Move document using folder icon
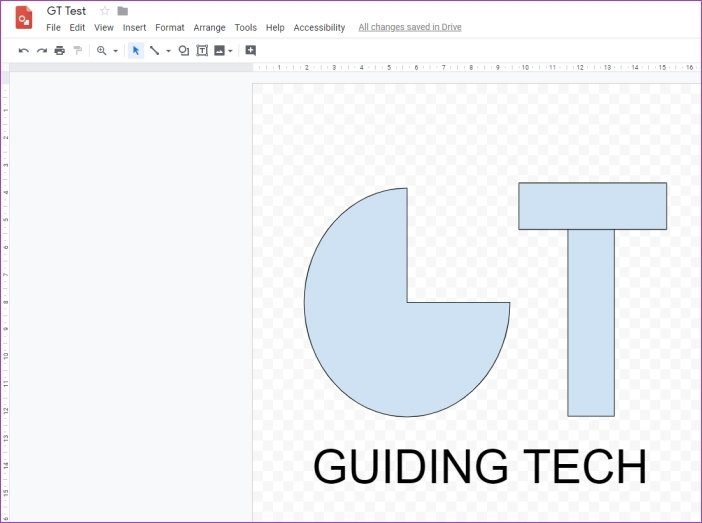The width and height of the screenshot is (702, 523). coord(123,11)
